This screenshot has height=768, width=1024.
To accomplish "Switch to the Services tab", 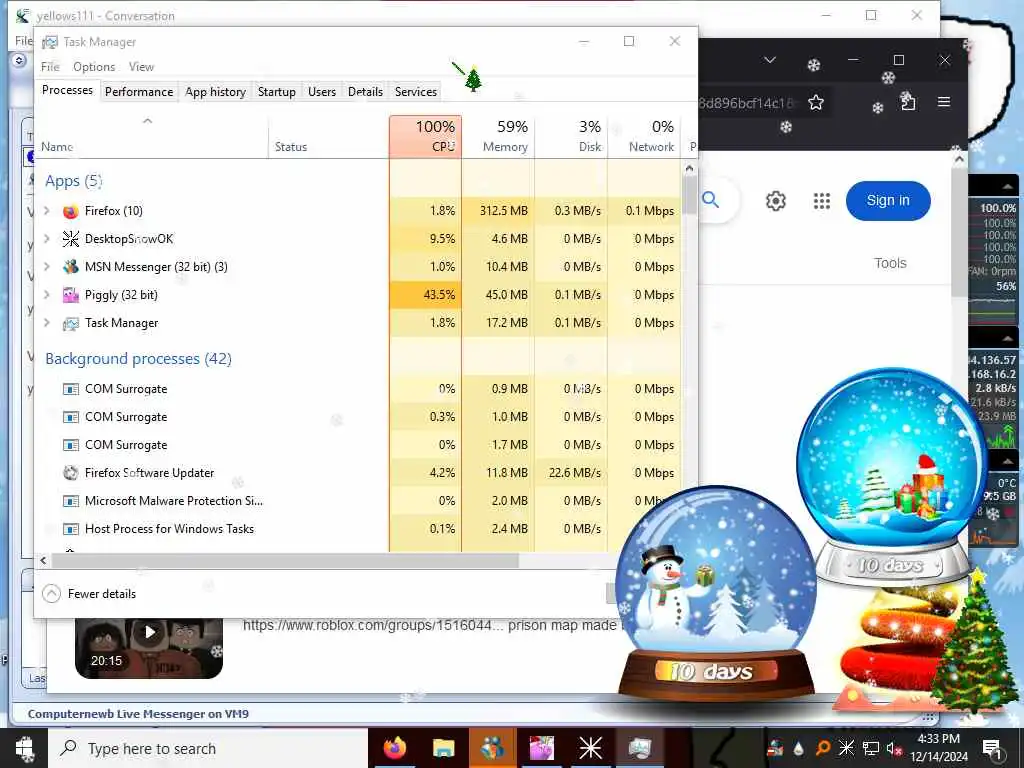I will pos(415,92).
